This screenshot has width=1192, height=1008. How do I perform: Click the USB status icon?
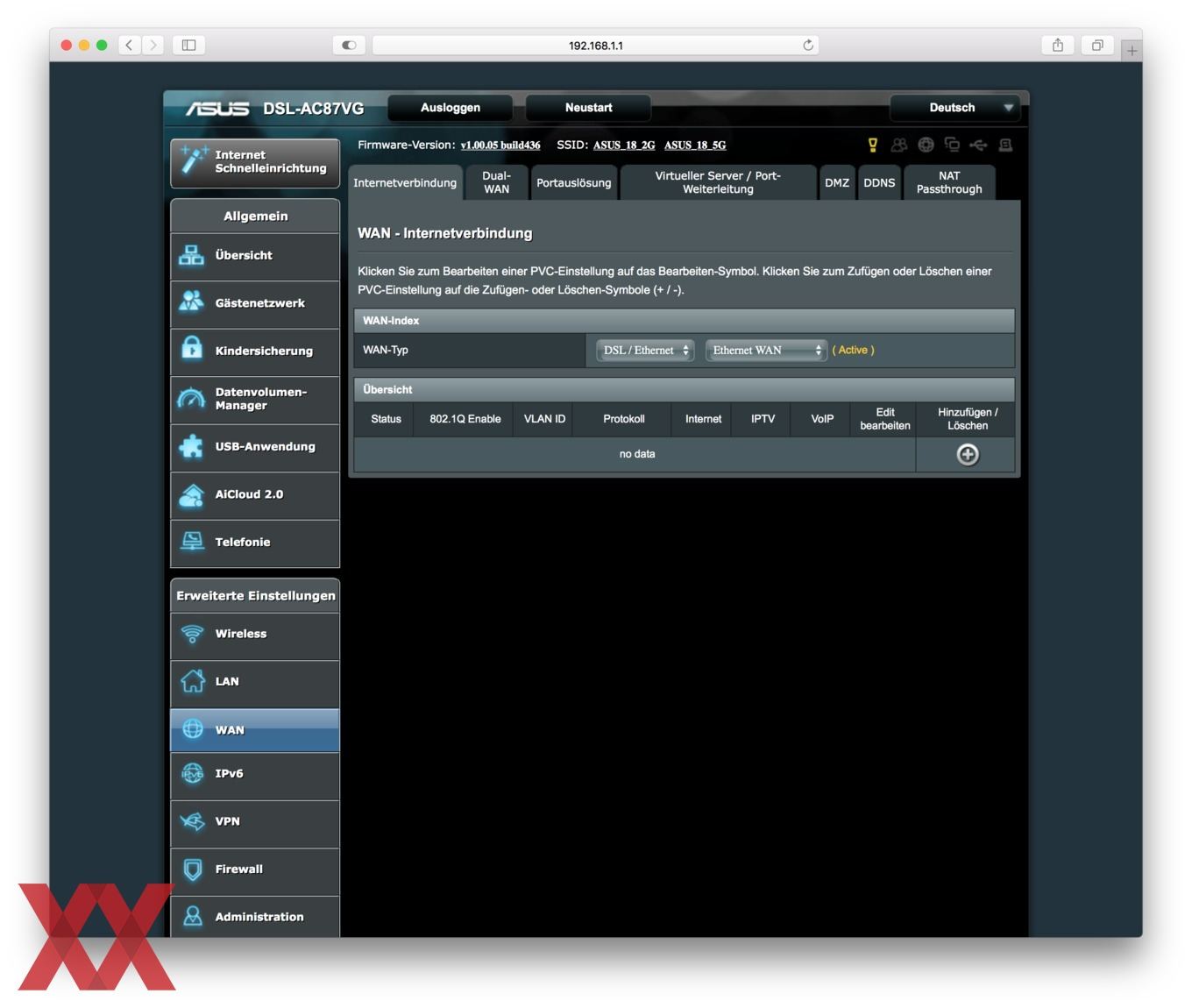pyautogui.click(x=978, y=145)
